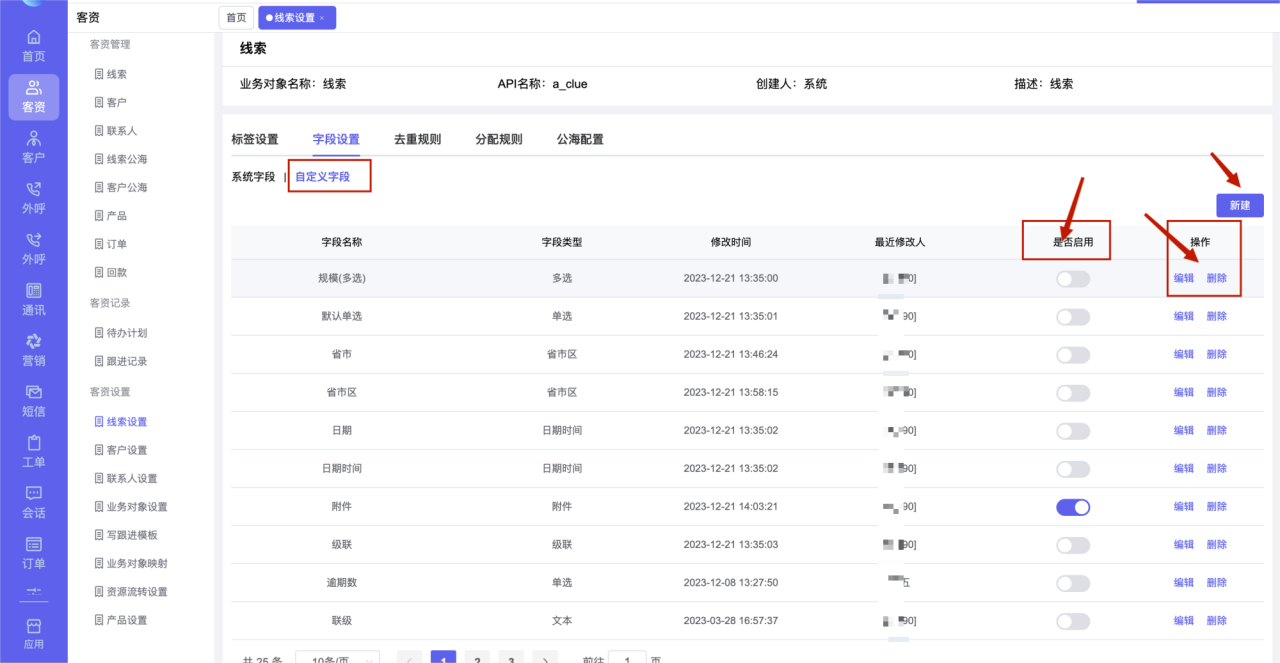This screenshot has height=663, width=1280.
Task: Open 联系人 in the 客资 submenu
Action: [x=115, y=130]
